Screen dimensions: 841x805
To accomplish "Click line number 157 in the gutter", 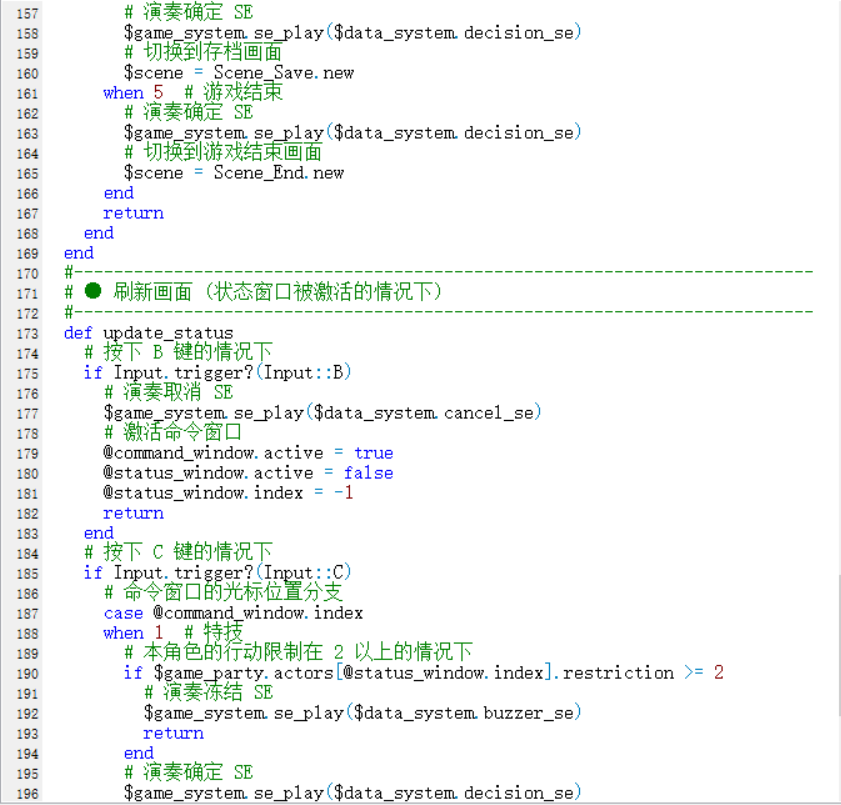I will click(27, 13).
